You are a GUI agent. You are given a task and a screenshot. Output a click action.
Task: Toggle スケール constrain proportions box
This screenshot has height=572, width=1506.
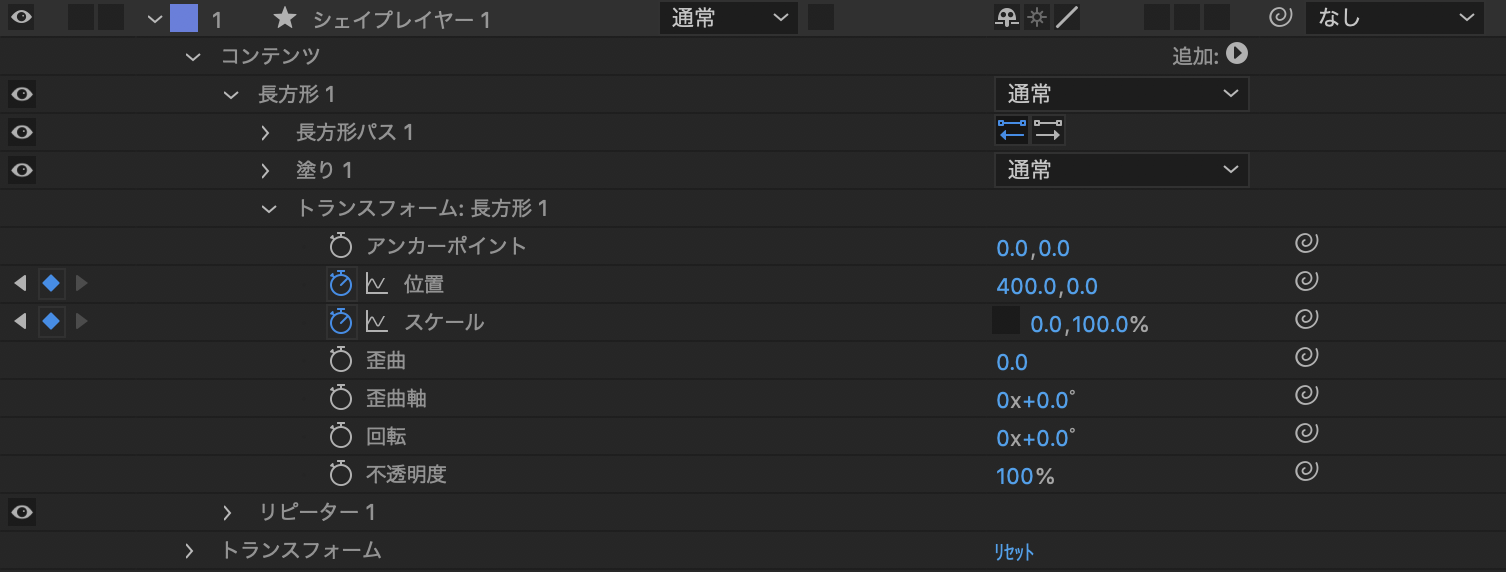click(1005, 320)
